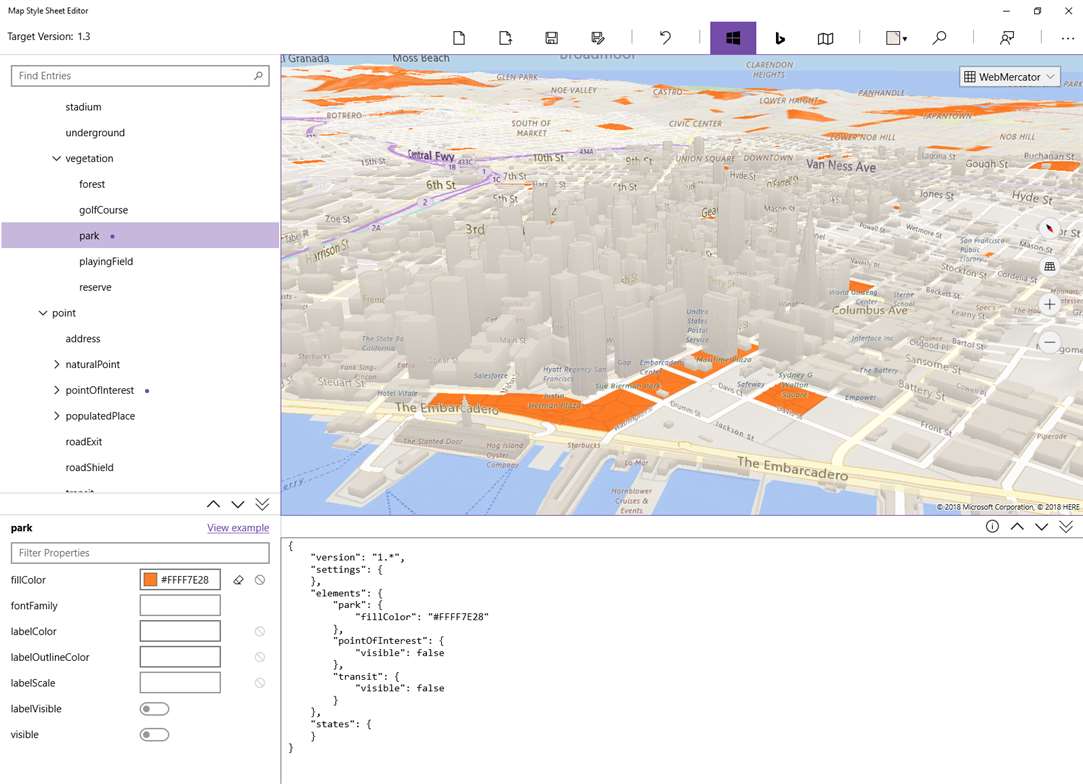
Task: Select the Bing logo map style button
Action: pyautogui.click(x=780, y=38)
